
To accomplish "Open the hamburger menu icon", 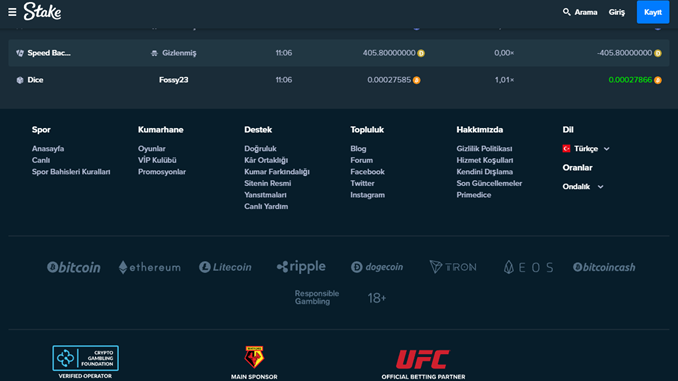I will [x=12, y=12].
